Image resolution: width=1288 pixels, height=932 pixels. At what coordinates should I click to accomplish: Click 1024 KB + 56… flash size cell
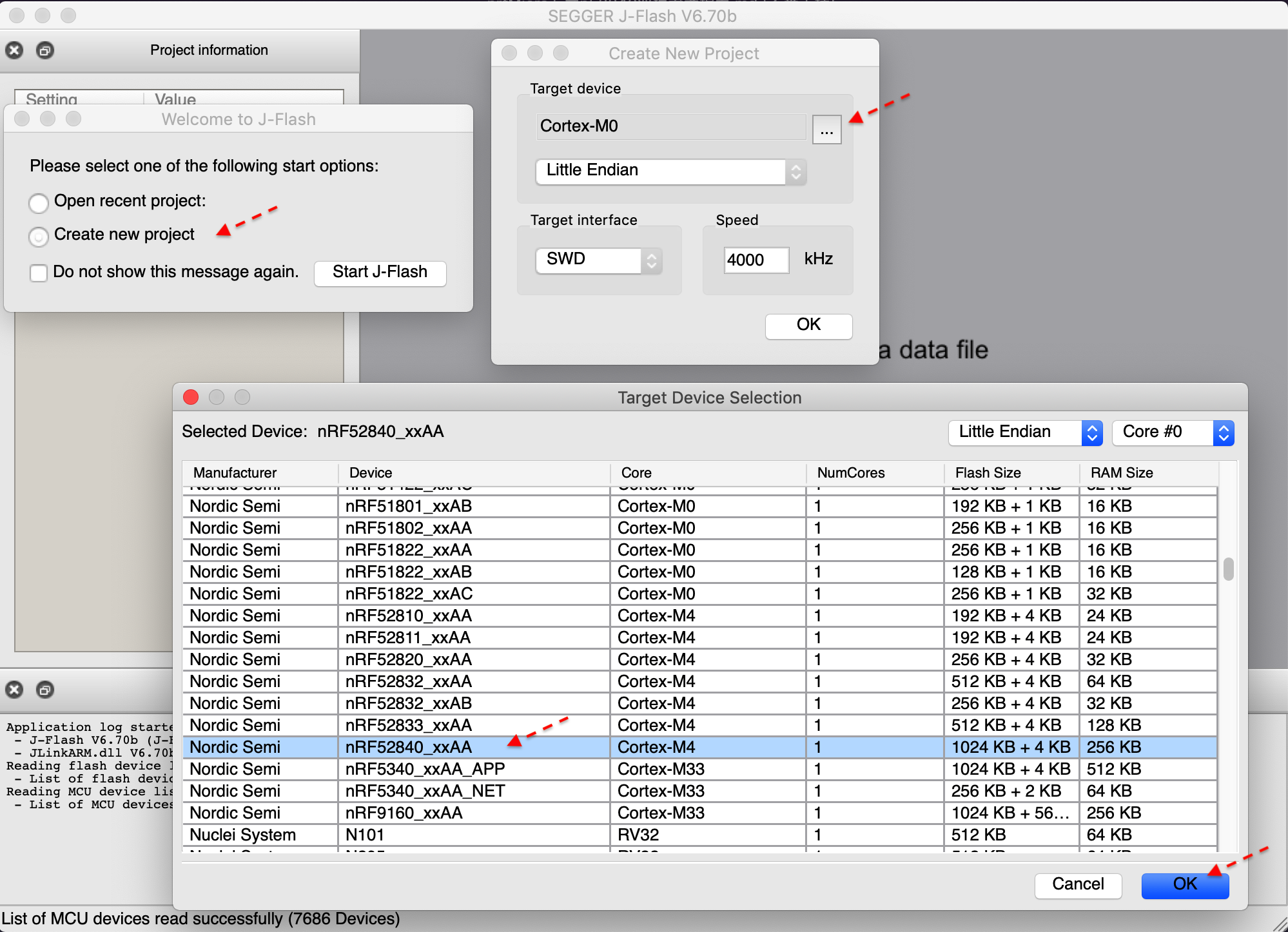click(1011, 813)
